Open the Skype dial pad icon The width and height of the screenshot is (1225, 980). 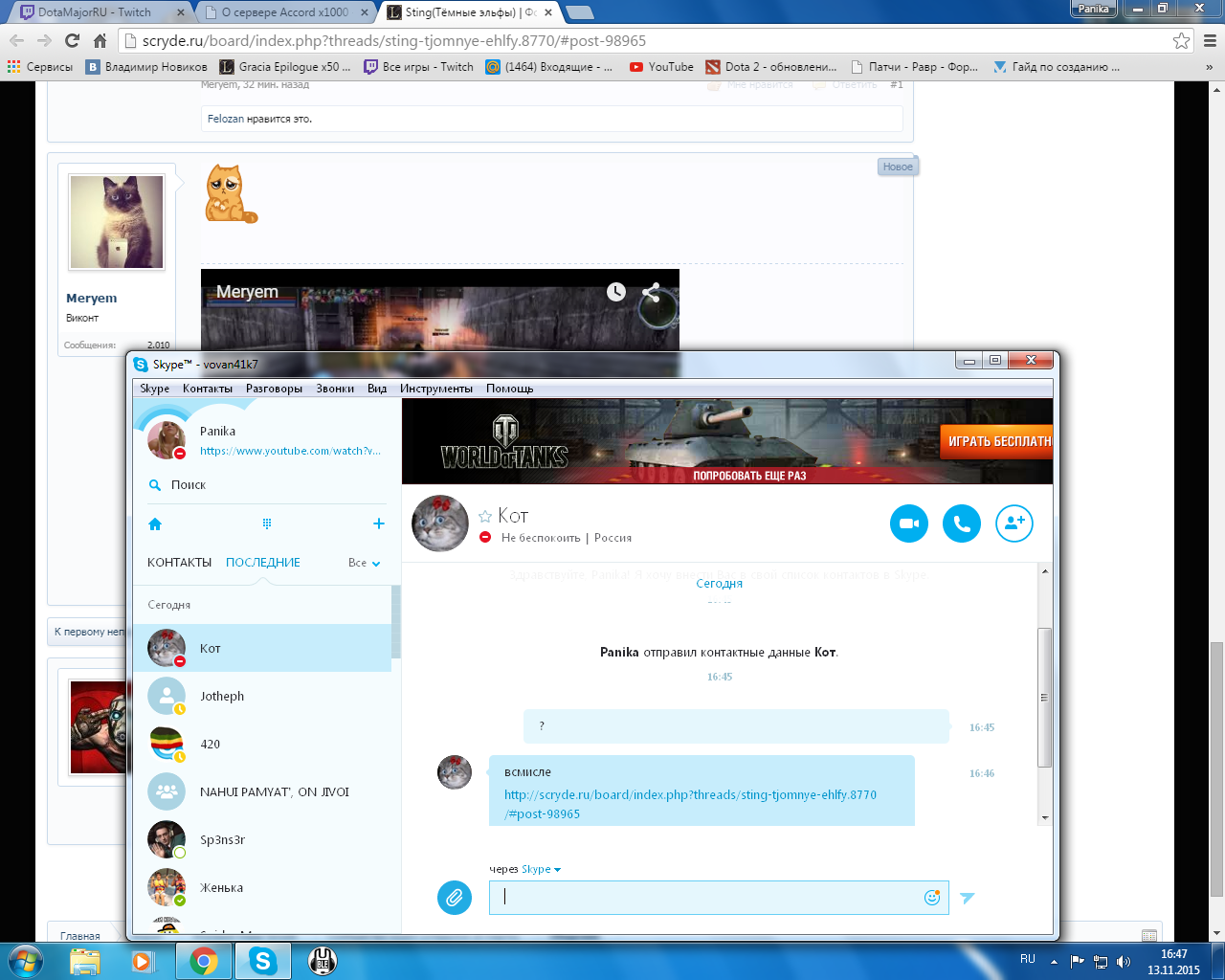[267, 523]
